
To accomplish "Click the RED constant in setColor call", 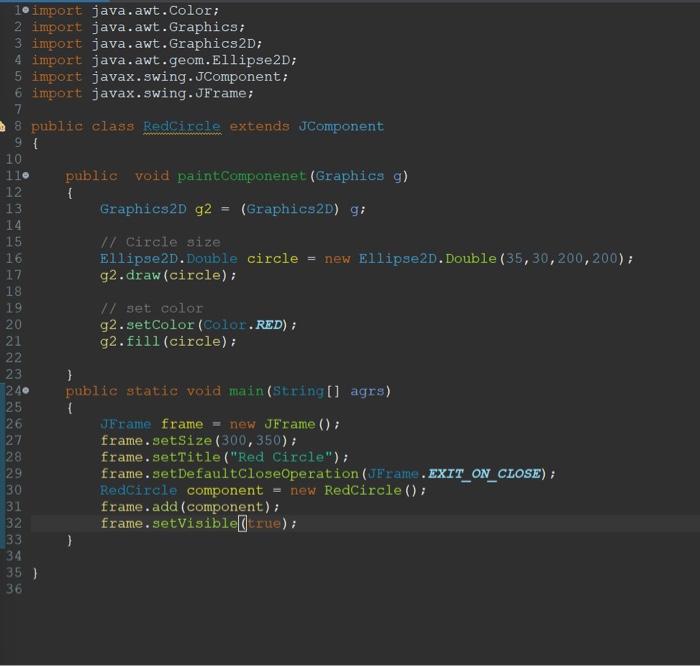I will tap(268, 325).
